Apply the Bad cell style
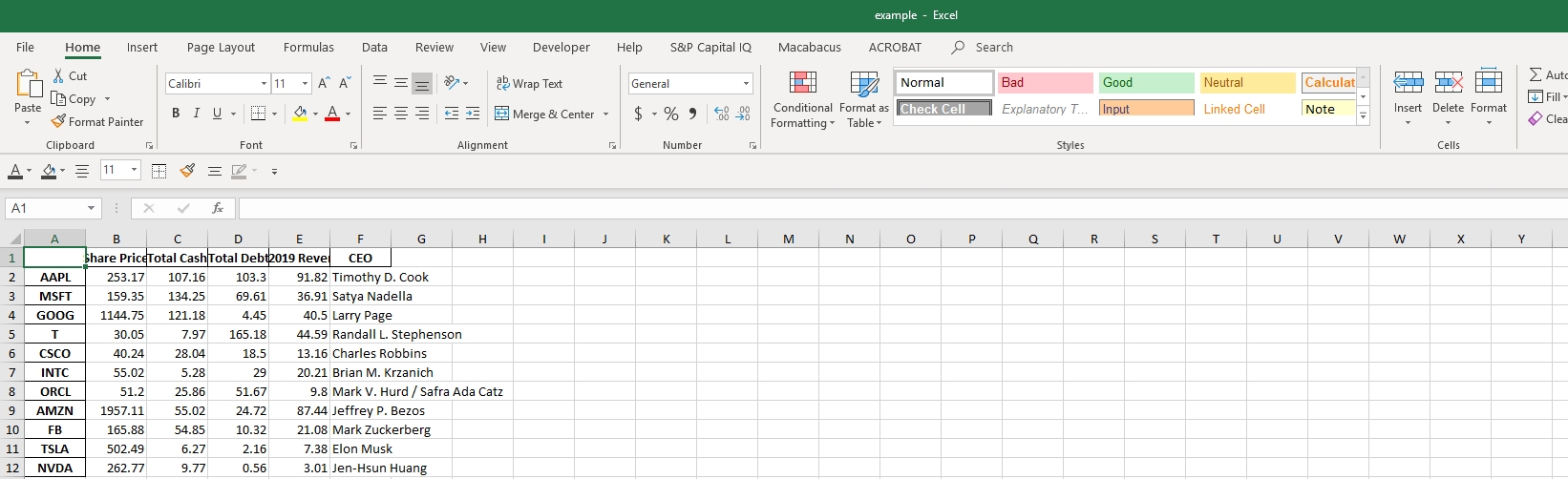 point(1045,83)
